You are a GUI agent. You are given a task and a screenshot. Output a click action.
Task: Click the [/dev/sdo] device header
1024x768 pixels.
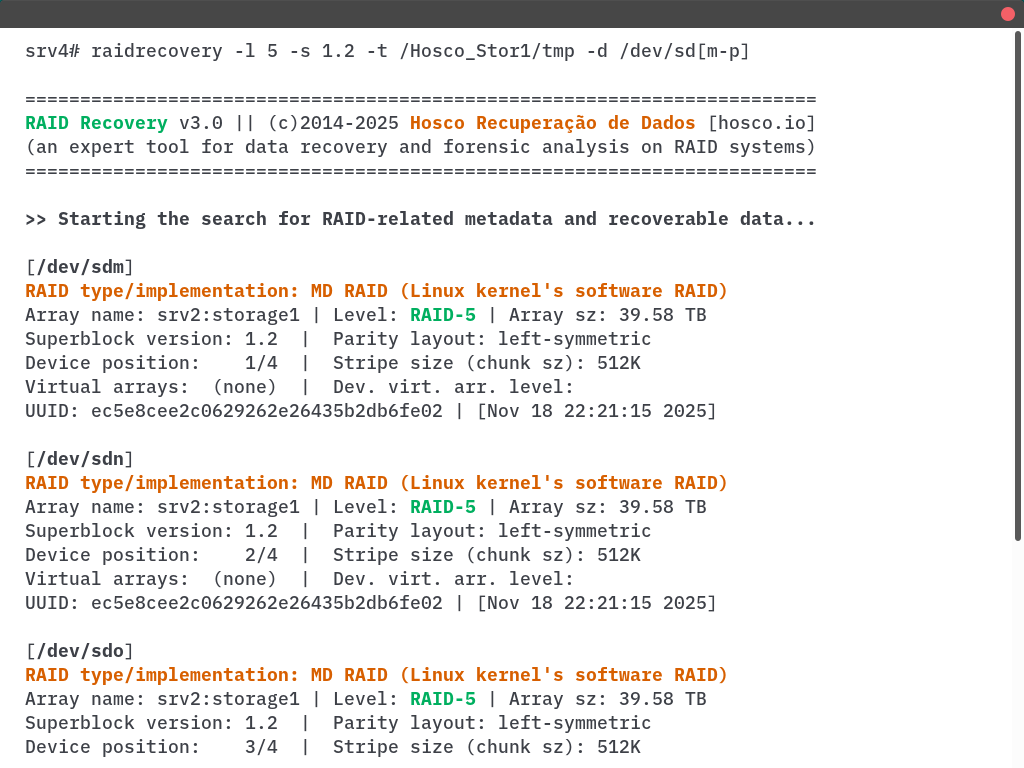pos(79,651)
